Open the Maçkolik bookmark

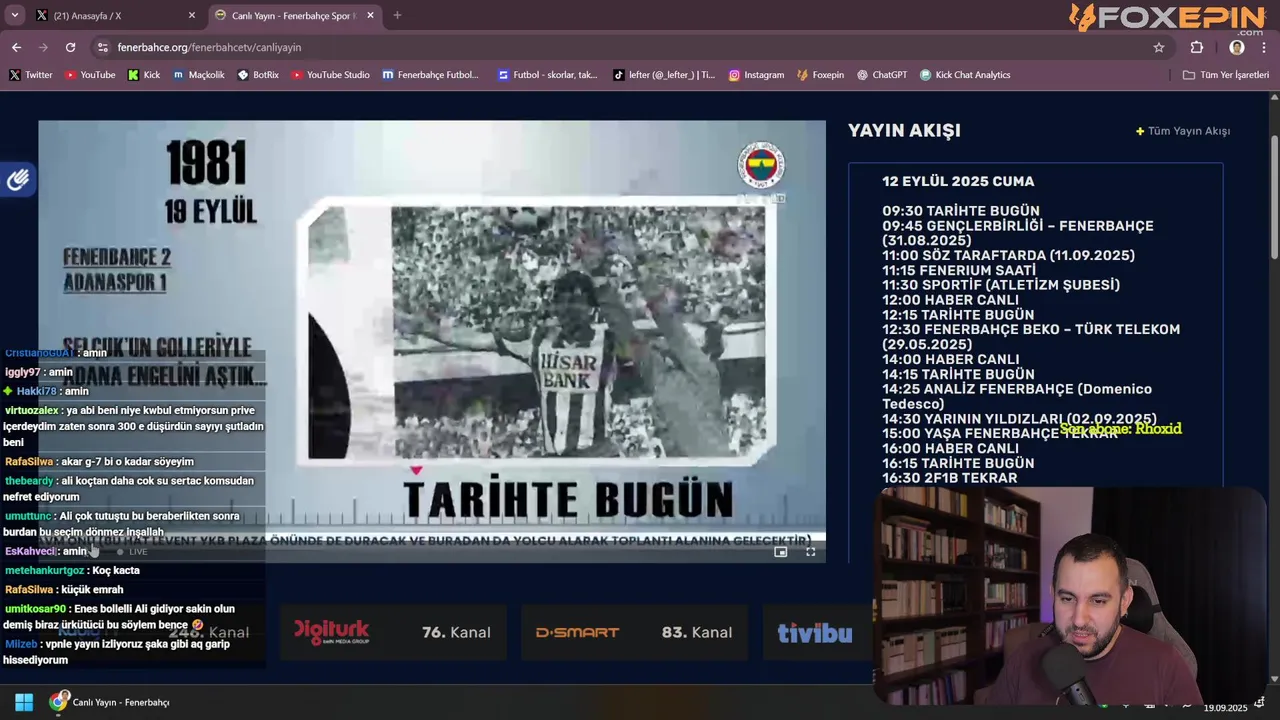pos(198,75)
